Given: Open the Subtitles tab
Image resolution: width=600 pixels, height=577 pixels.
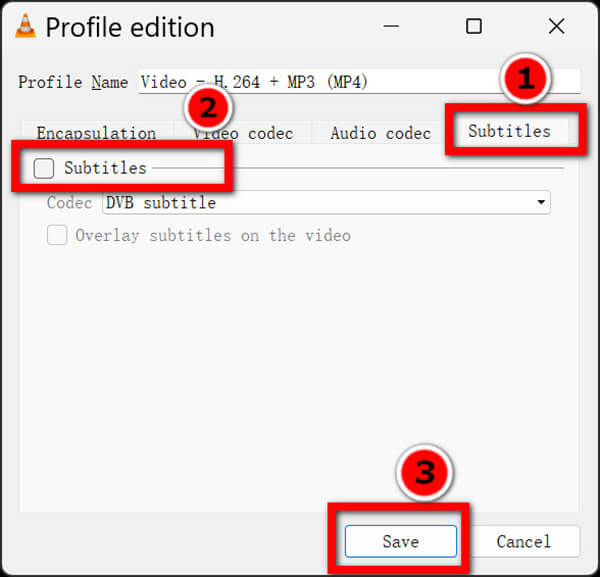Looking at the screenshot, I should [510, 131].
